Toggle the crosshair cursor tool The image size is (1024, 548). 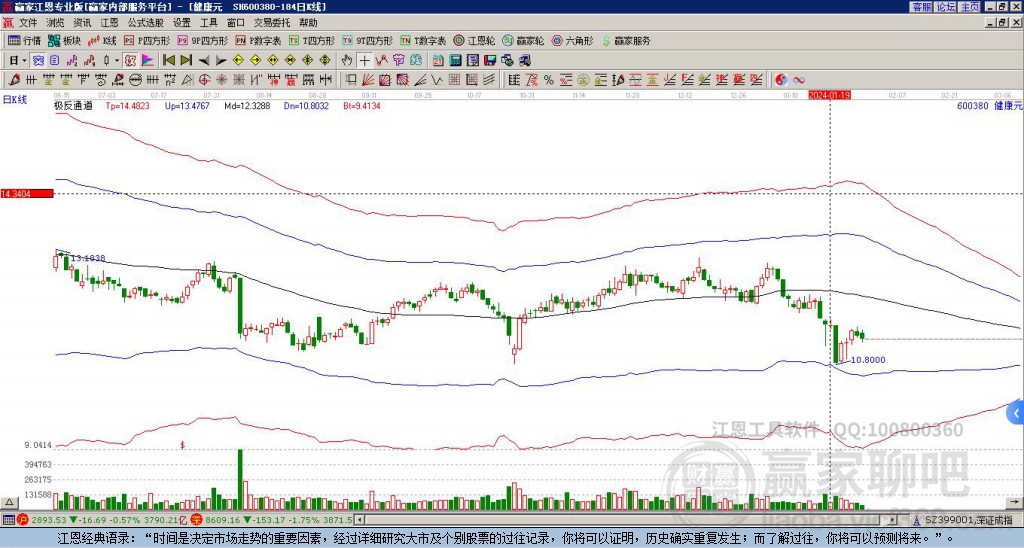[x=364, y=60]
